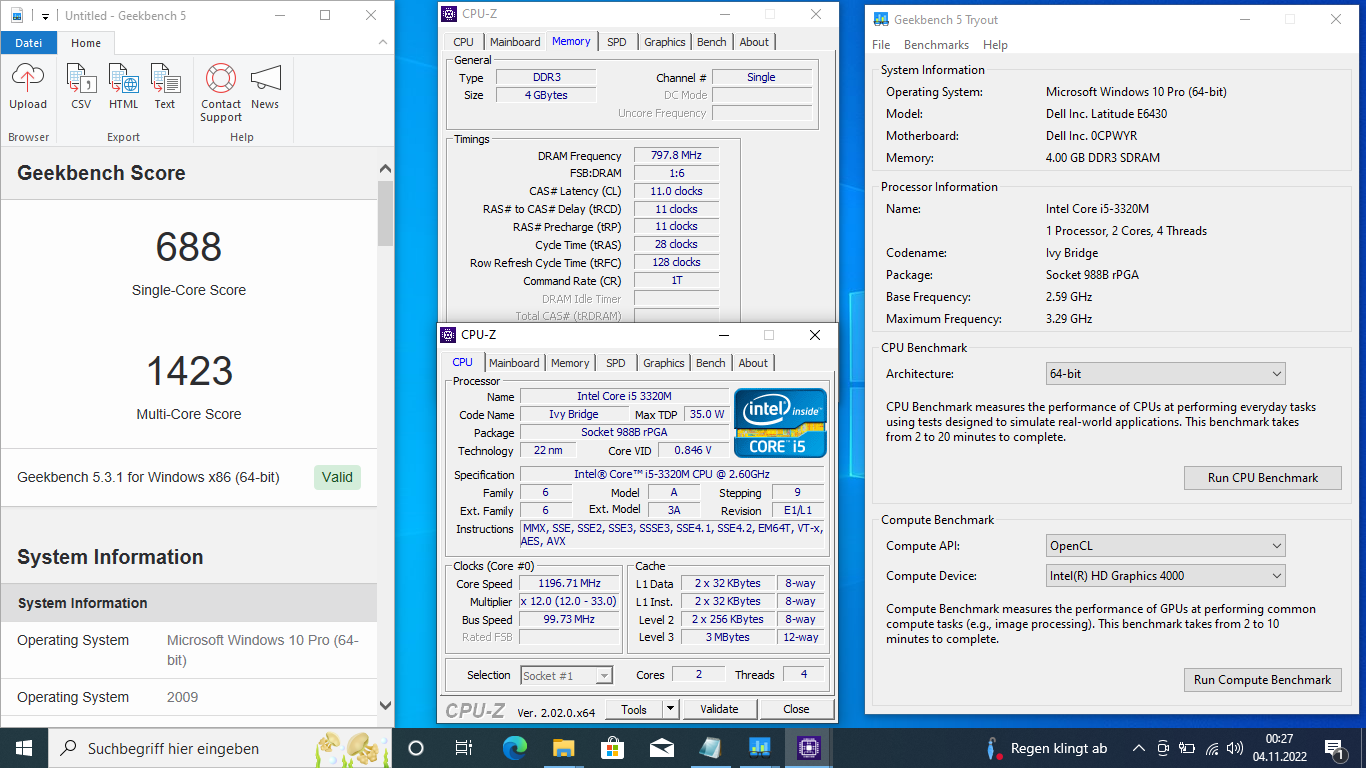Open network status icon in tray
The image size is (1366, 768).
[x=1212, y=748]
